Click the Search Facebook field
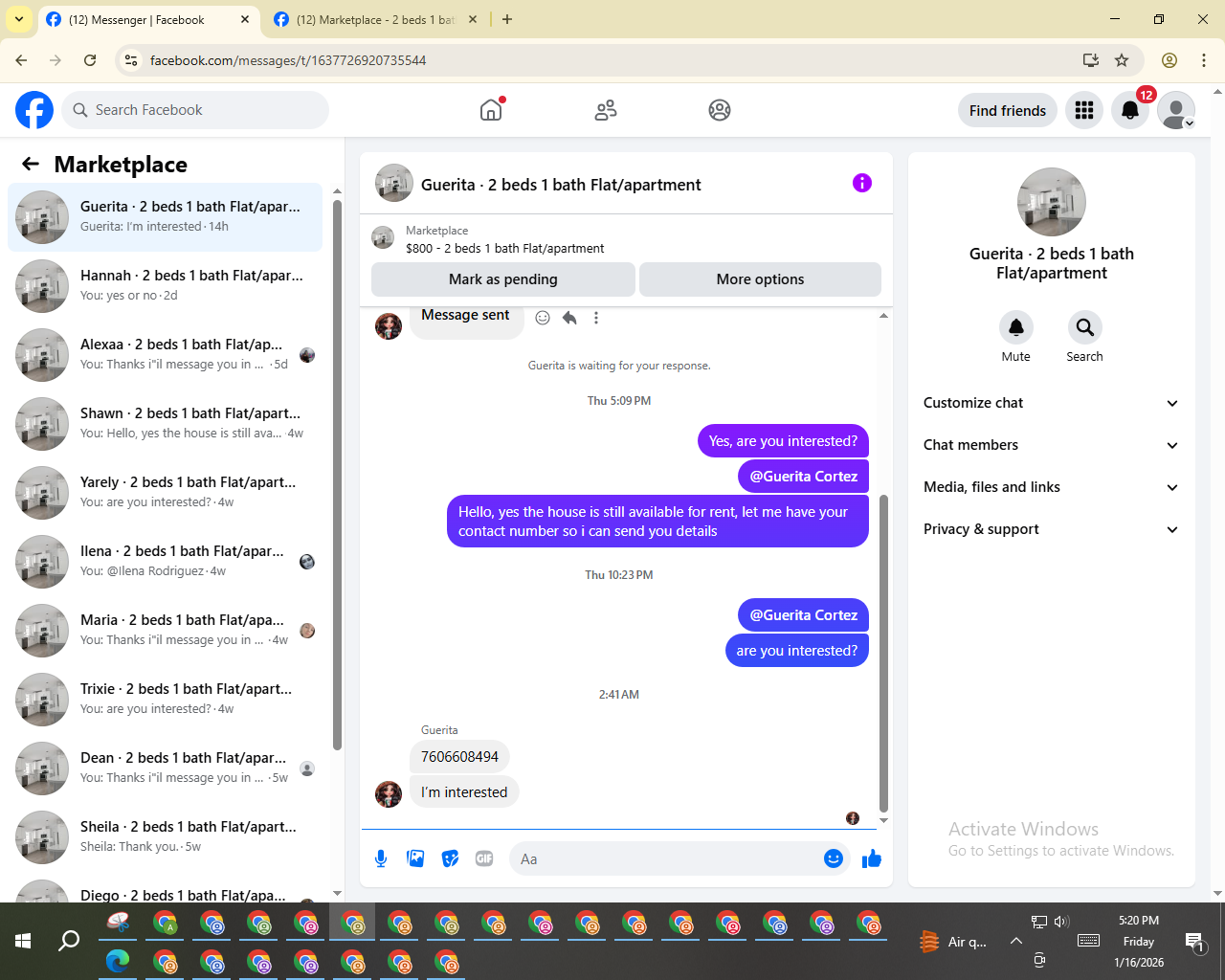This screenshot has height=980, width=1225. tap(195, 110)
